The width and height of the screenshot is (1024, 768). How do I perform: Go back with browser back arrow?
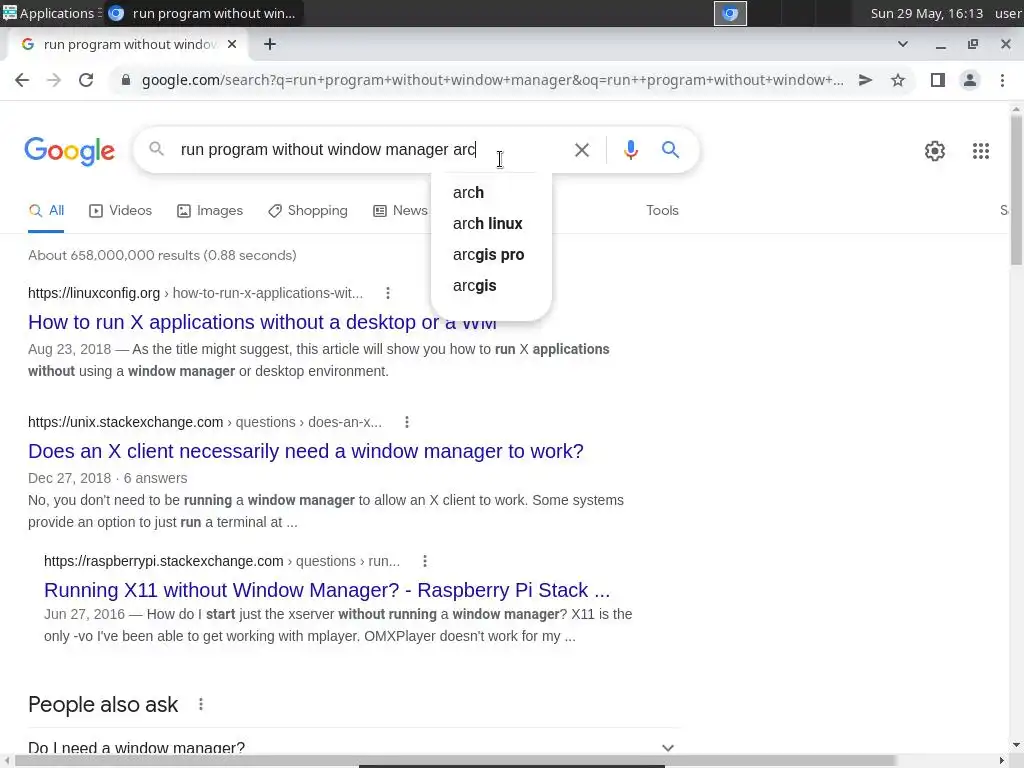[22, 80]
